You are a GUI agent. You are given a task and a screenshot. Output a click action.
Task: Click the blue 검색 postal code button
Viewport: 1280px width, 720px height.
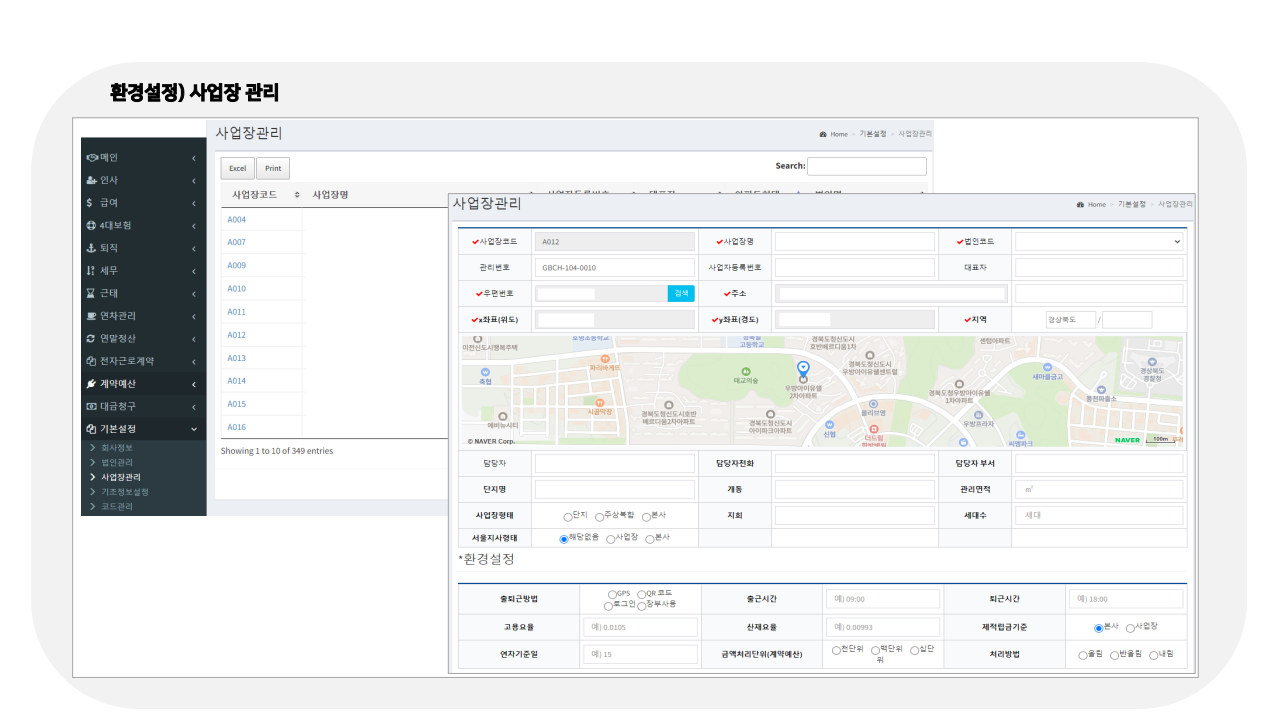(681, 293)
